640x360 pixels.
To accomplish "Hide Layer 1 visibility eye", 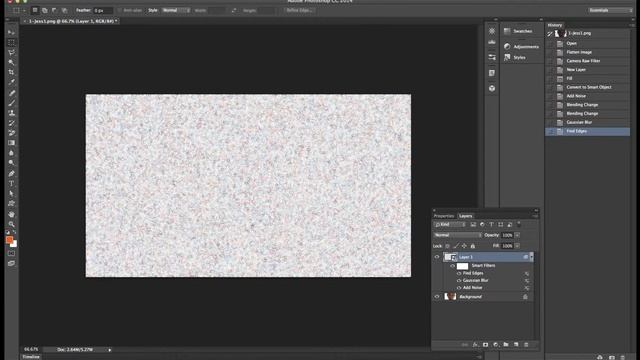I will 437,257.
